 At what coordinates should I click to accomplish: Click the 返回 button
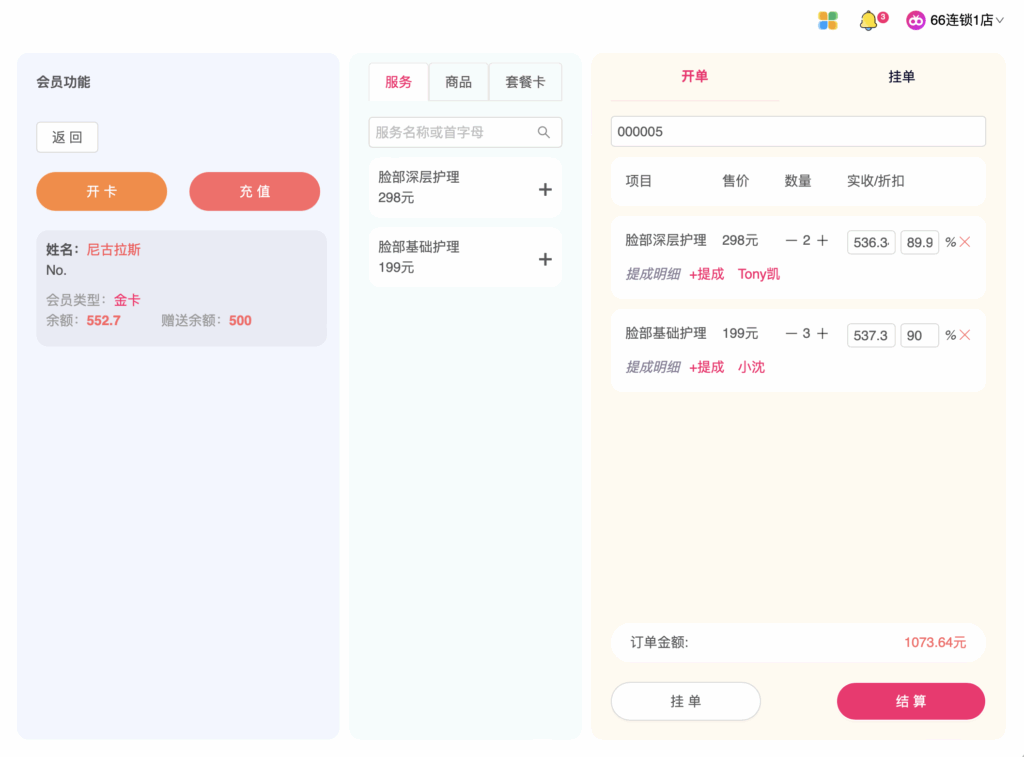click(67, 137)
